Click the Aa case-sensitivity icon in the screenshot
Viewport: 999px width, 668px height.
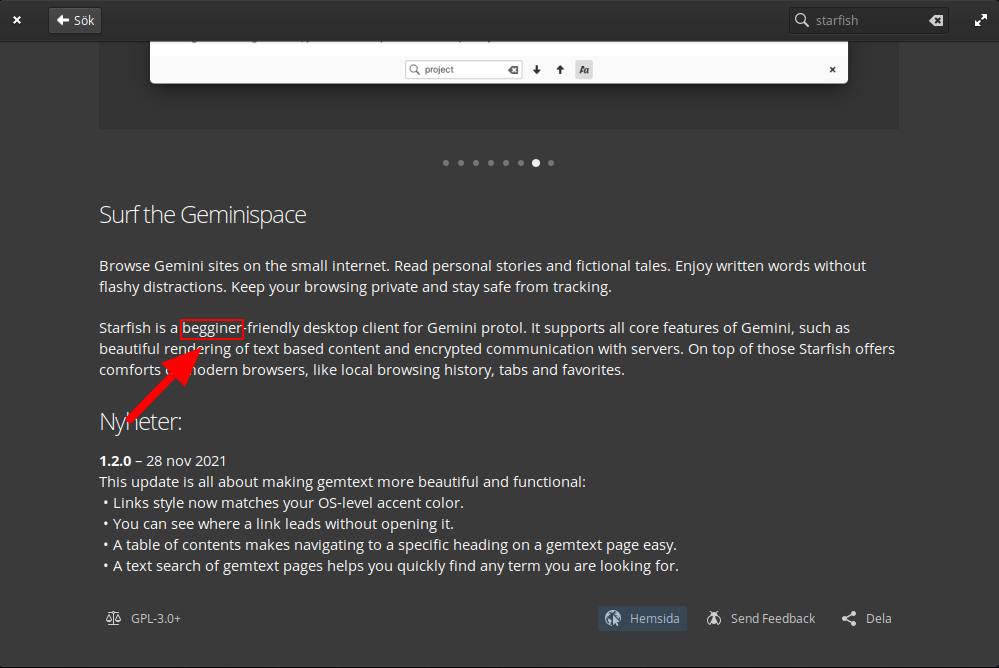point(583,69)
